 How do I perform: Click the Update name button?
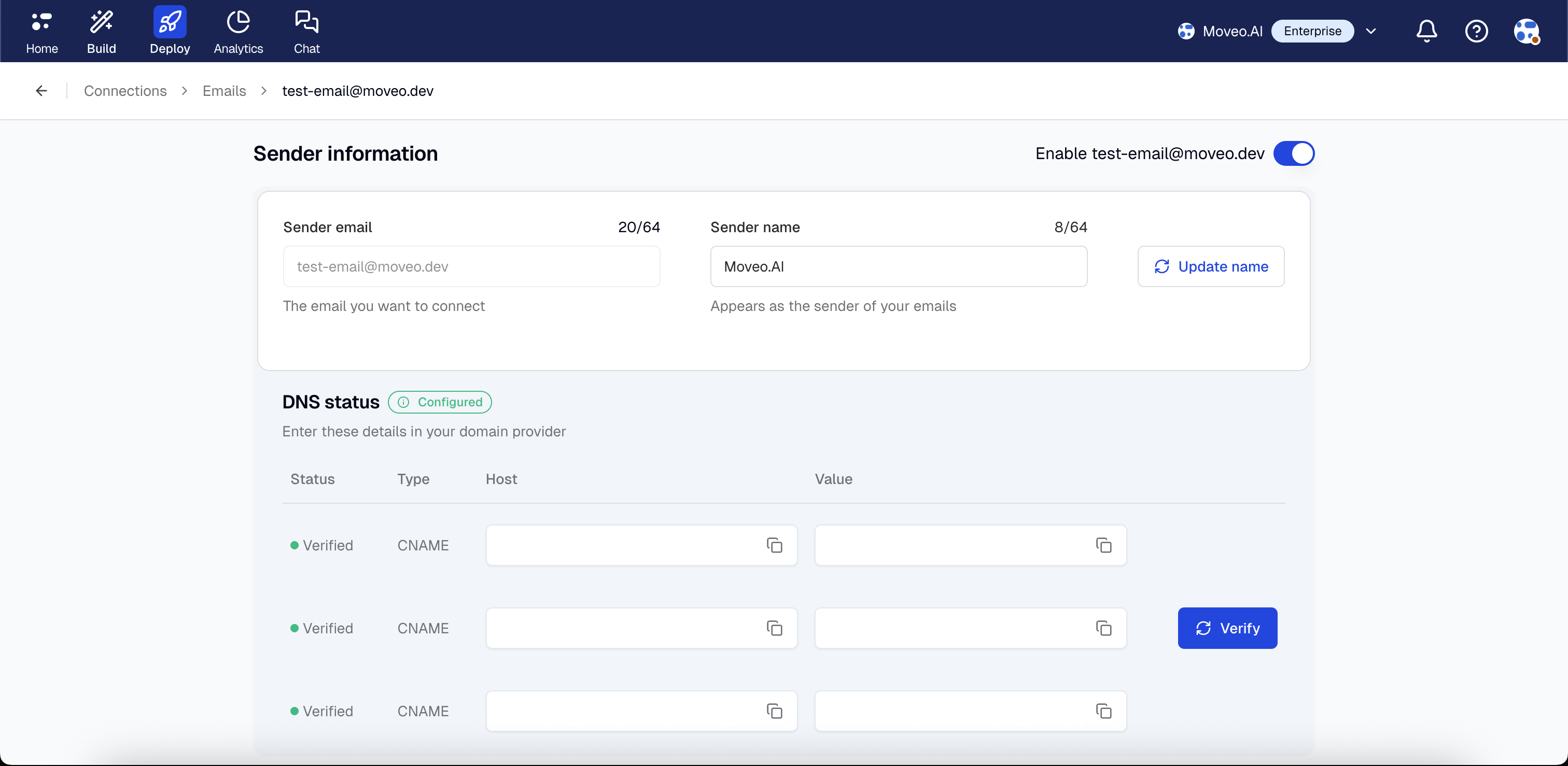click(x=1210, y=266)
